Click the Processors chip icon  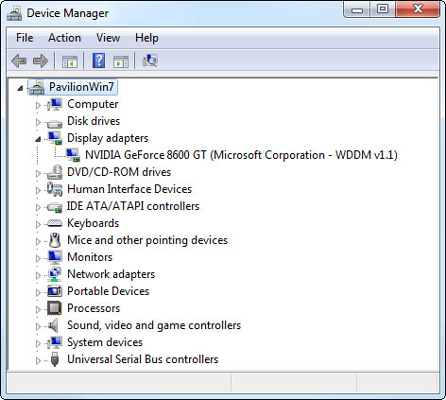pos(54,308)
